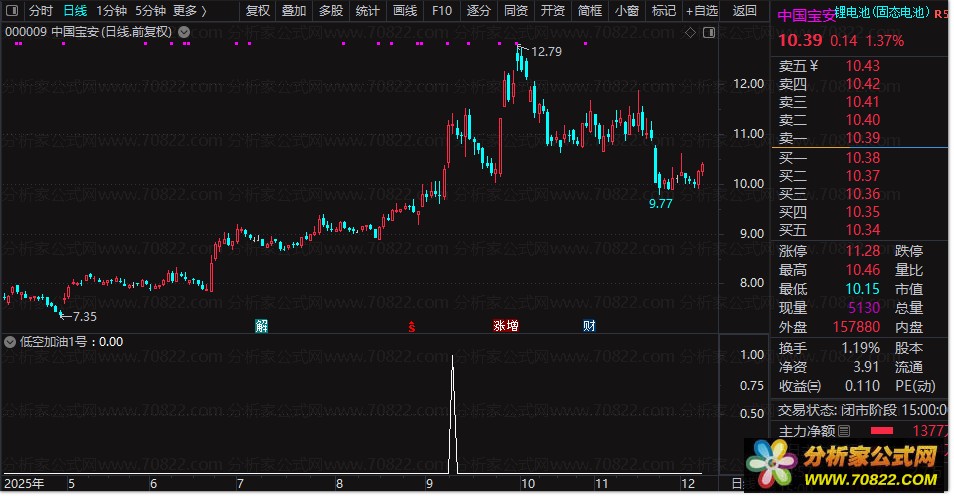
Task: Open the 多股 multi-stock view
Action: pos(331,10)
